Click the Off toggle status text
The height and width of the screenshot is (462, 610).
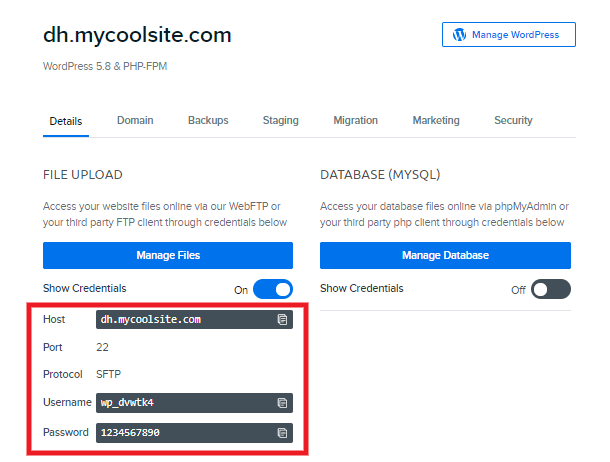(x=518, y=290)
